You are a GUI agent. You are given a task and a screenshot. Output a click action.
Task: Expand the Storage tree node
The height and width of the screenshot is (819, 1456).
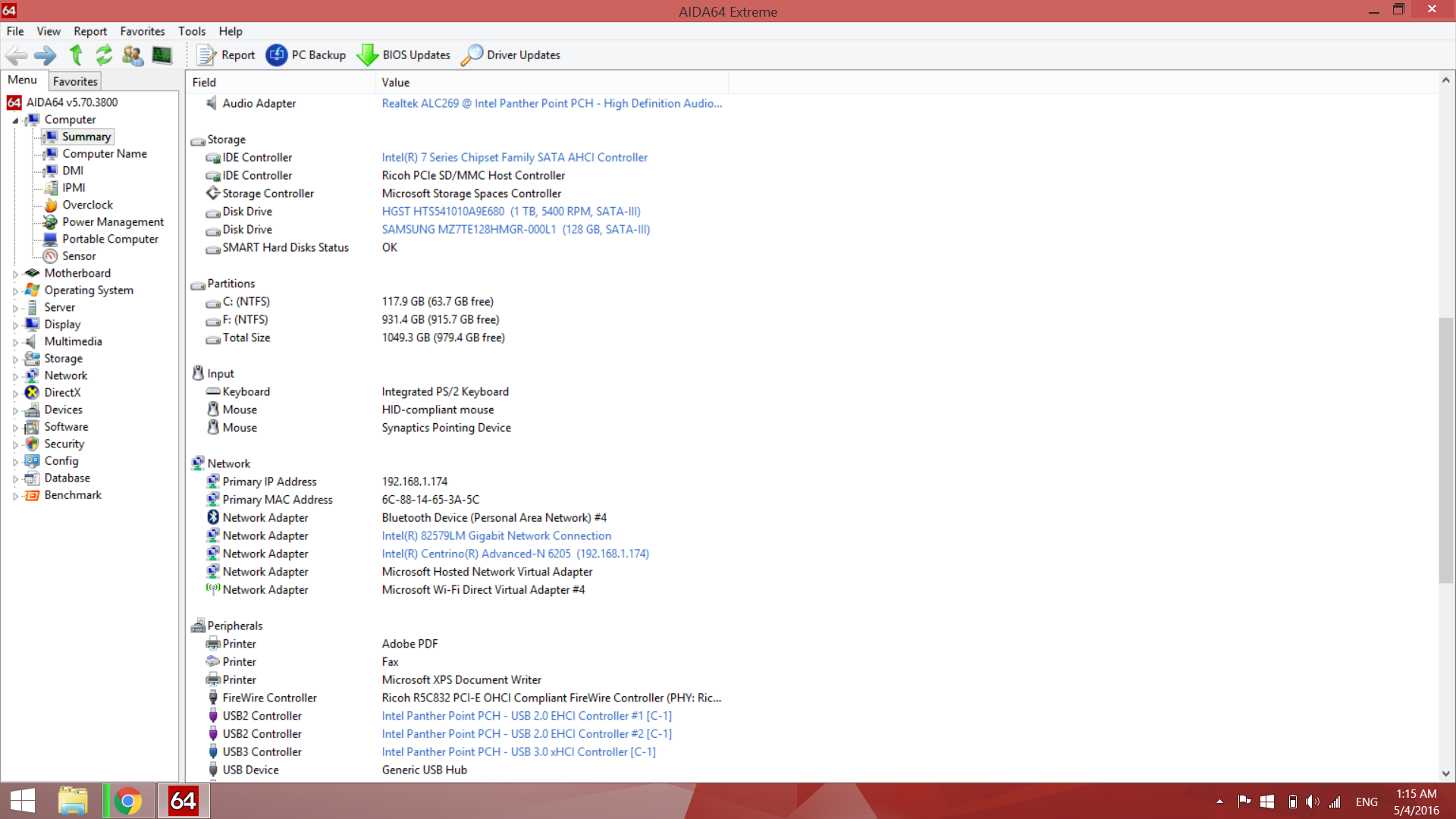15,359
